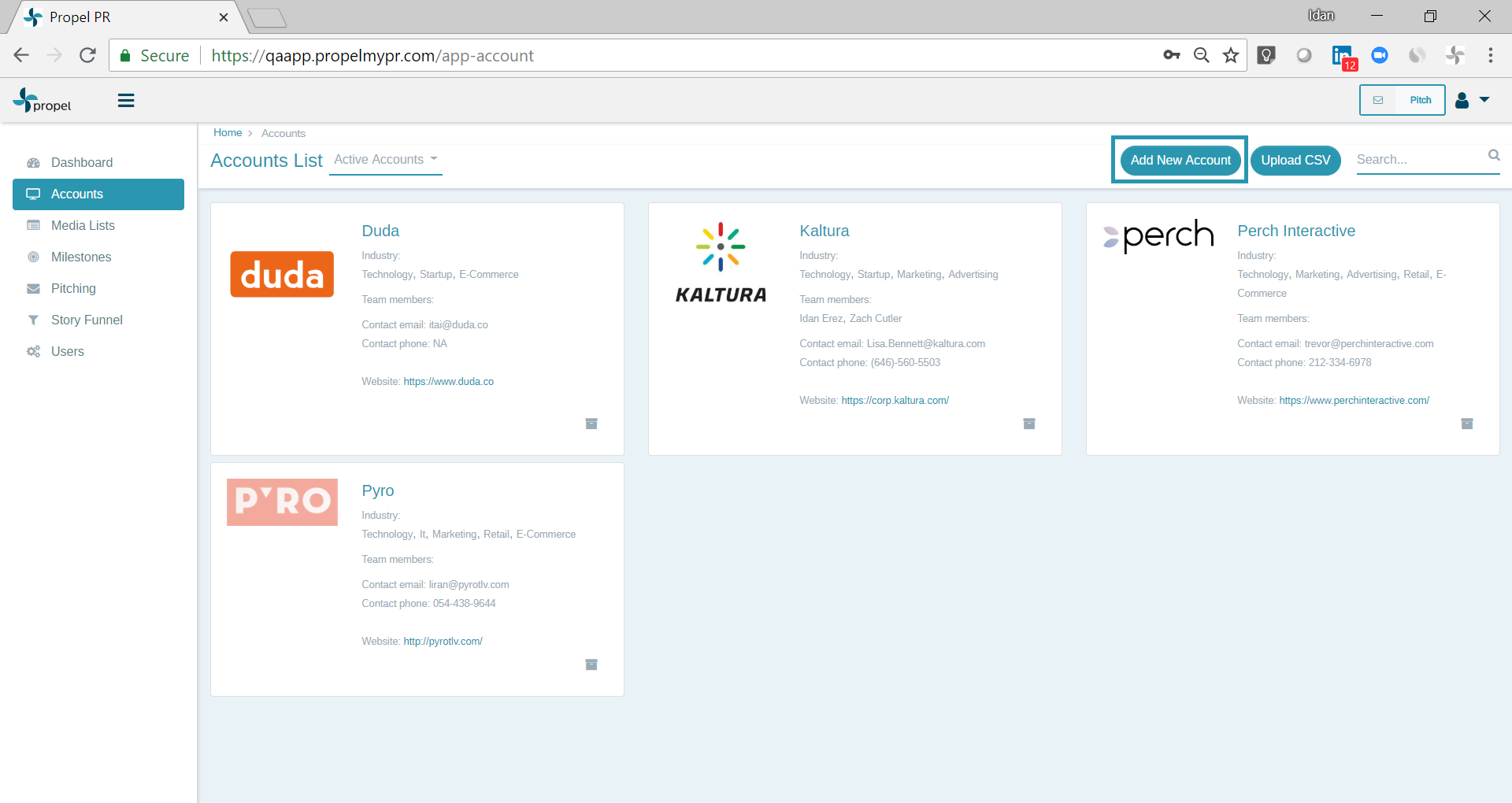Select Accounts in sidebar
The width and height of the screenshot is (1512, 803).
point(98,194)
